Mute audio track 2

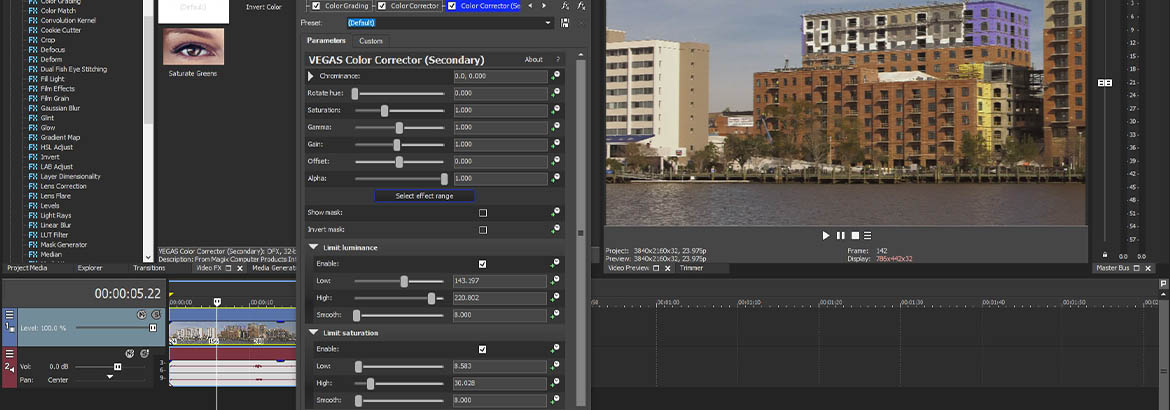pyautogui.click(x=129, y=353)
